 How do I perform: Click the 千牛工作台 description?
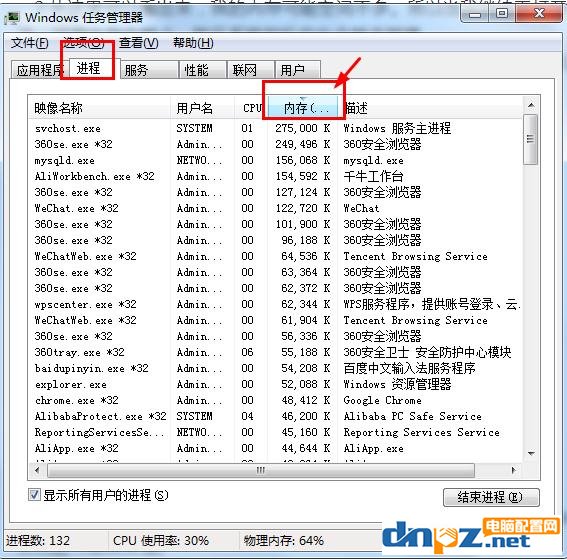click(373, 176)
